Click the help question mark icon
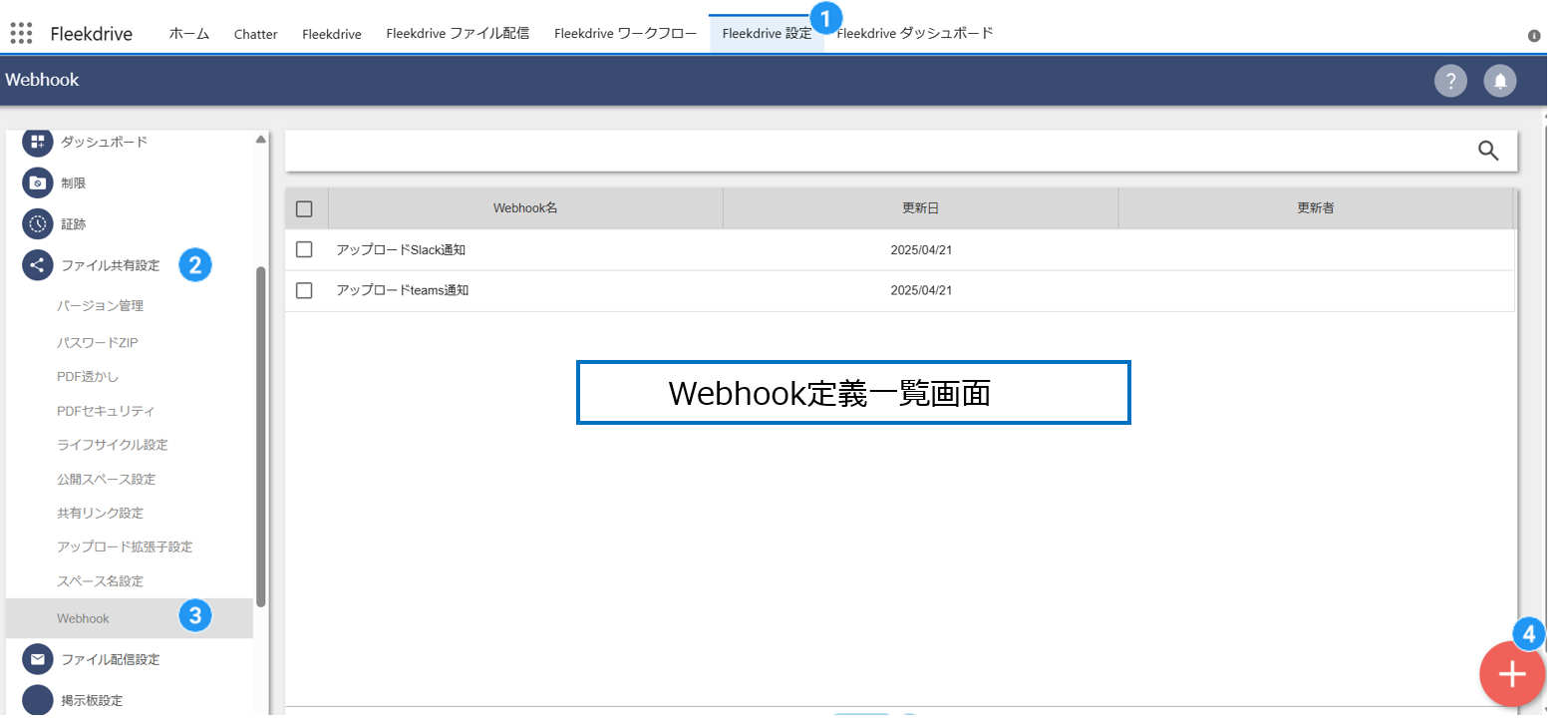The image size is (1568, 725). coord(1450,81)
